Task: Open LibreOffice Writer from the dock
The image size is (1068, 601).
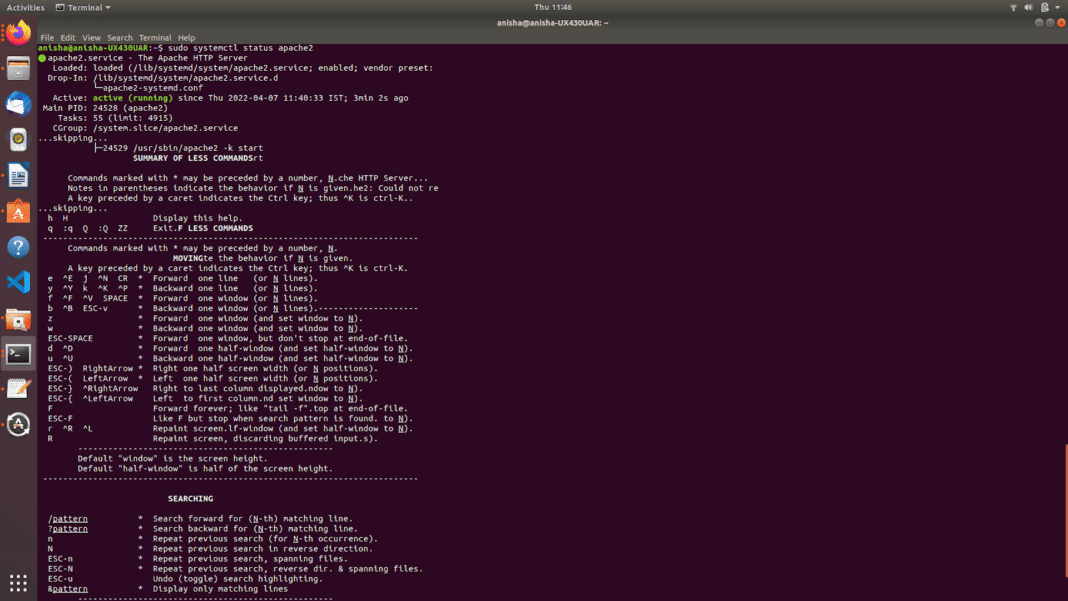Action: pos(17,175)
